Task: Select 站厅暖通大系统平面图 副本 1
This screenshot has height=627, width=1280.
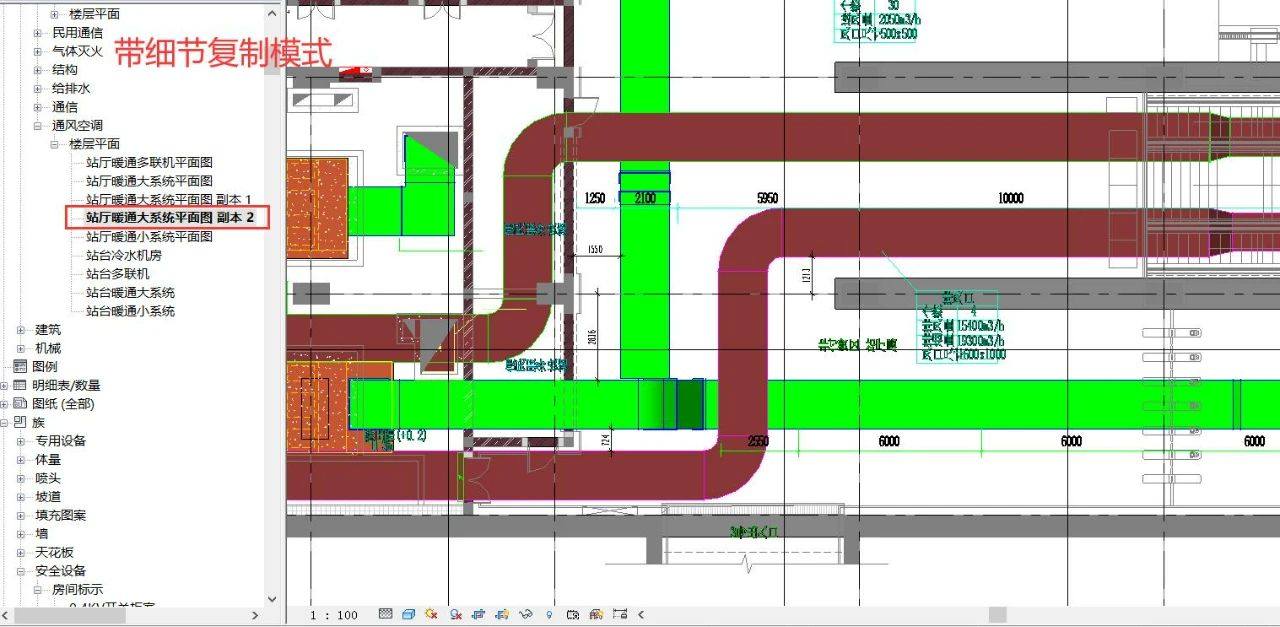Action: coord(169,199)
